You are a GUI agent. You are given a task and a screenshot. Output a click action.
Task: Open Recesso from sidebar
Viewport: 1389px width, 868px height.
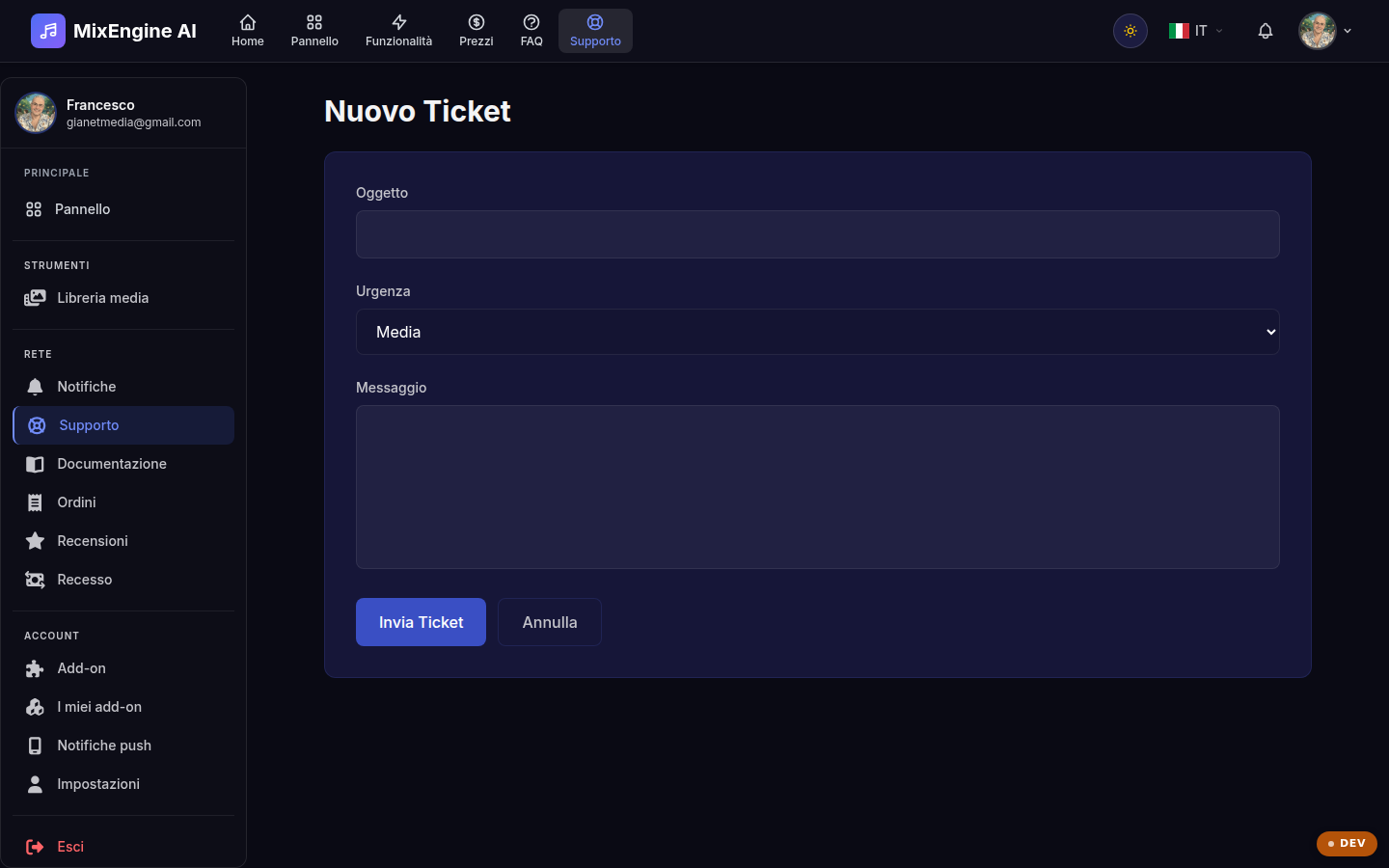pyautogui.click(x=123, y=580)
